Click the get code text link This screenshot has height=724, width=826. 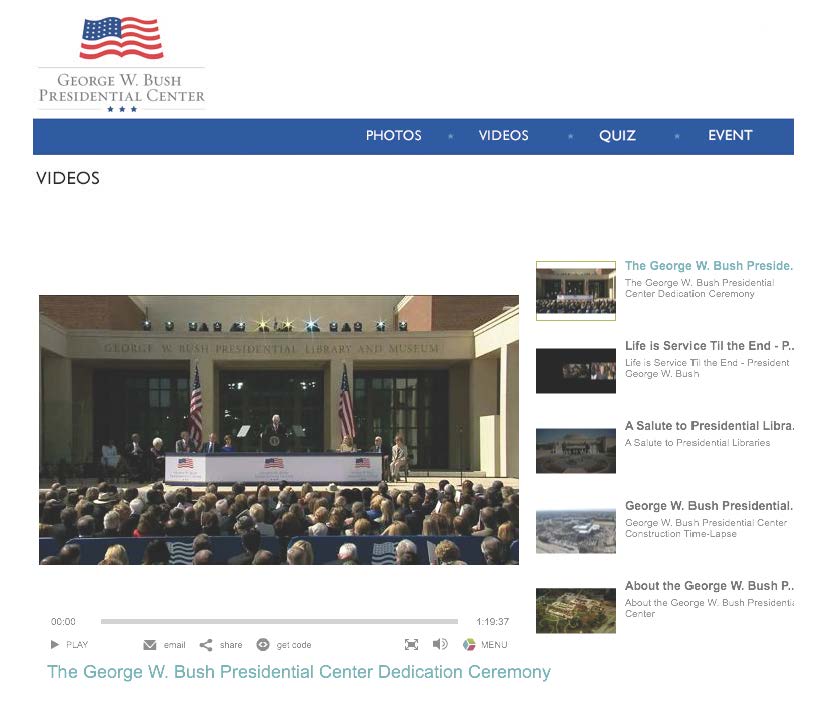click(294, 645)
